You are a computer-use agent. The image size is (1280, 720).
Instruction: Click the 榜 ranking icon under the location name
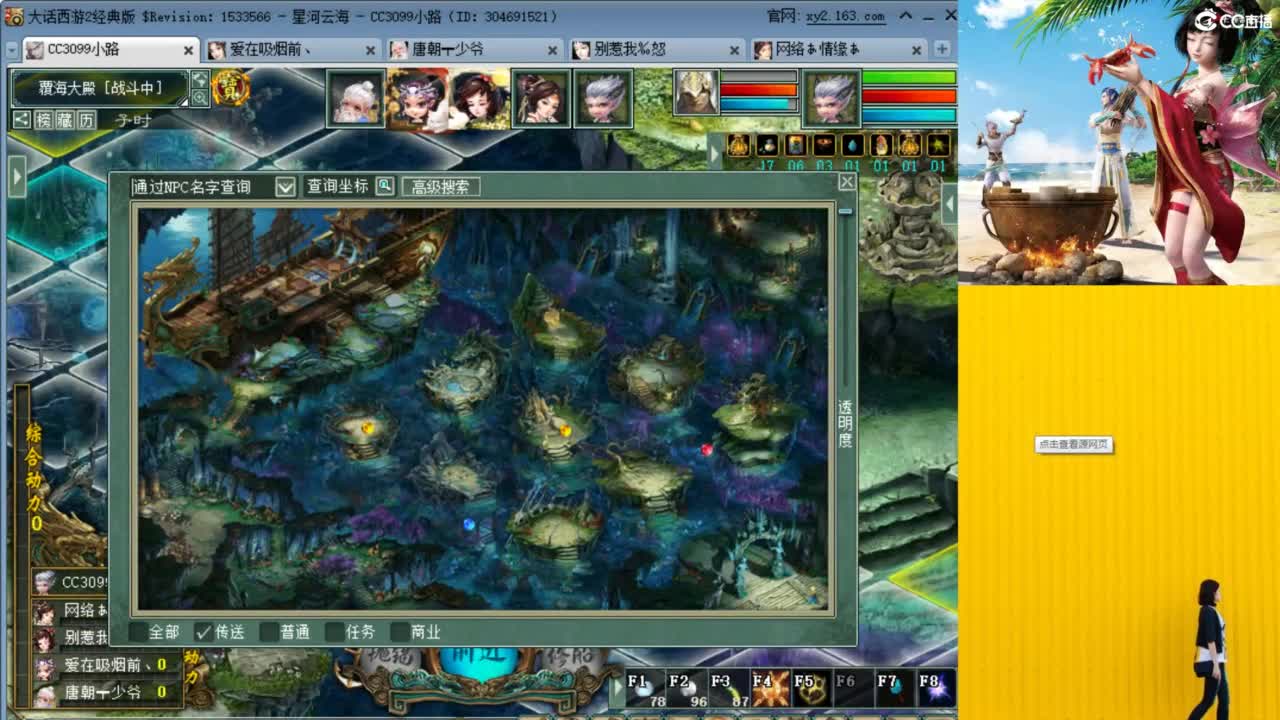coord(43,121)
